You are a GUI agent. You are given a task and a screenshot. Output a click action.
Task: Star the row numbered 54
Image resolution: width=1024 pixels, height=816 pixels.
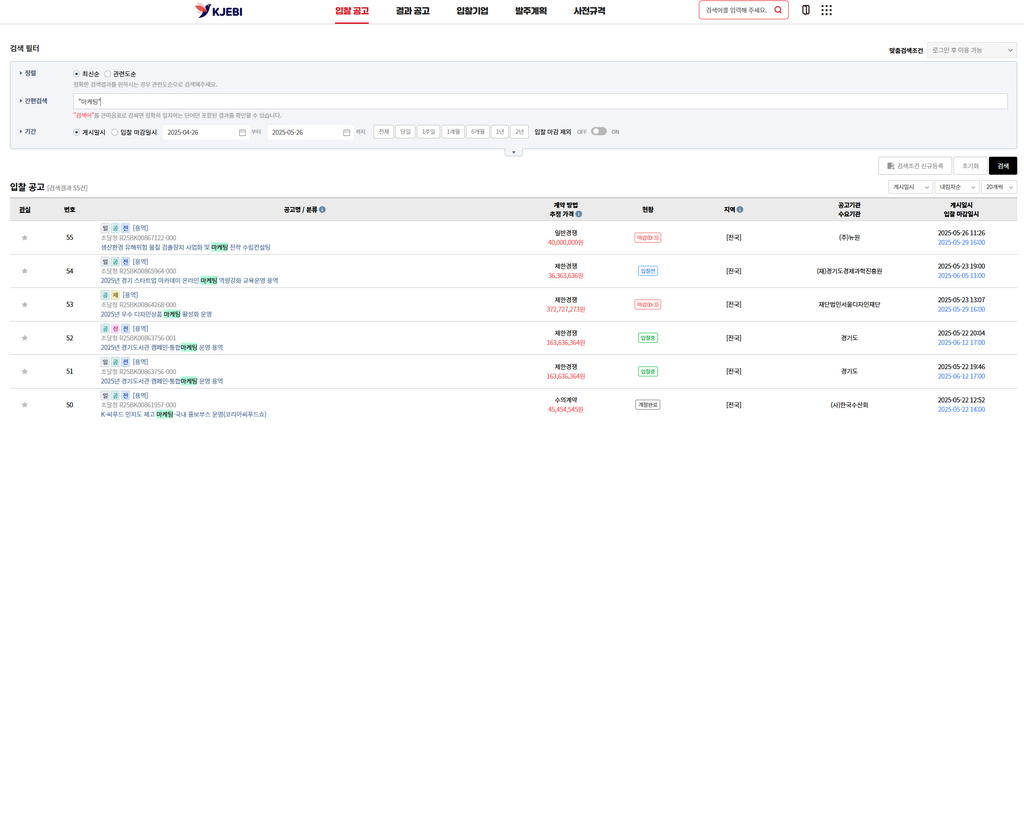pos(25,271)
